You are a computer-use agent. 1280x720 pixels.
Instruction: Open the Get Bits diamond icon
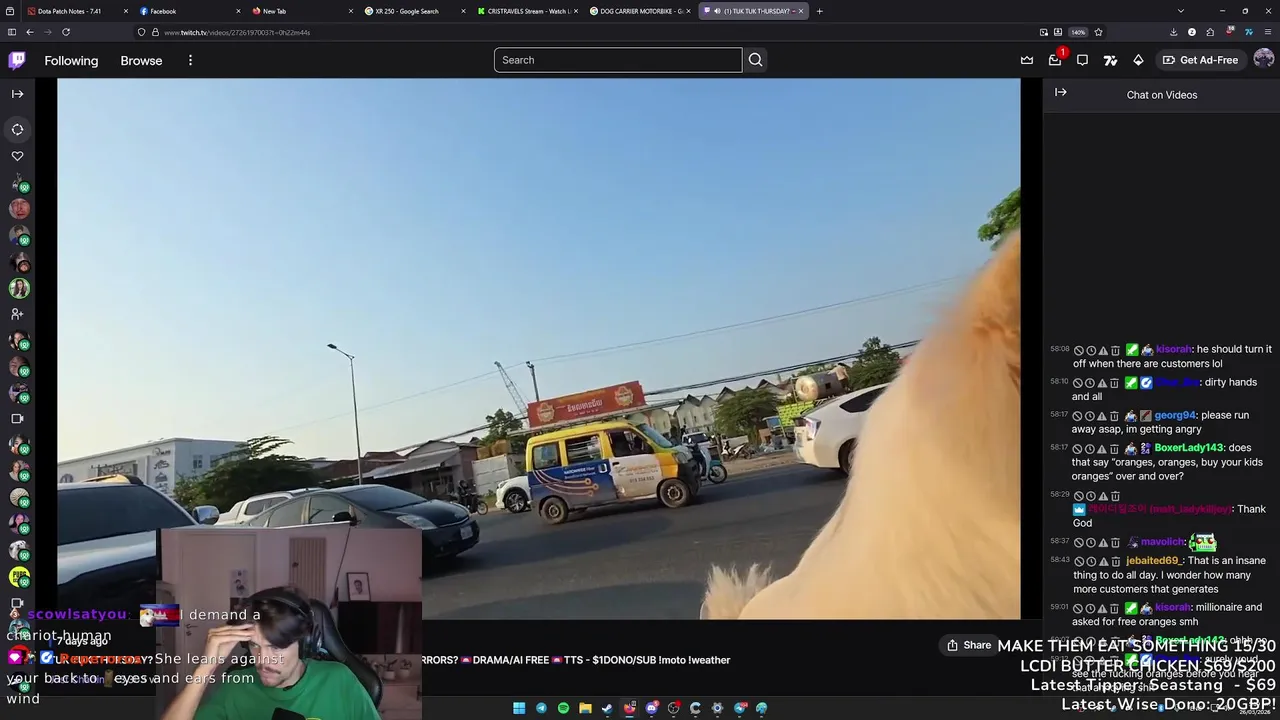tap(1138, 60)
